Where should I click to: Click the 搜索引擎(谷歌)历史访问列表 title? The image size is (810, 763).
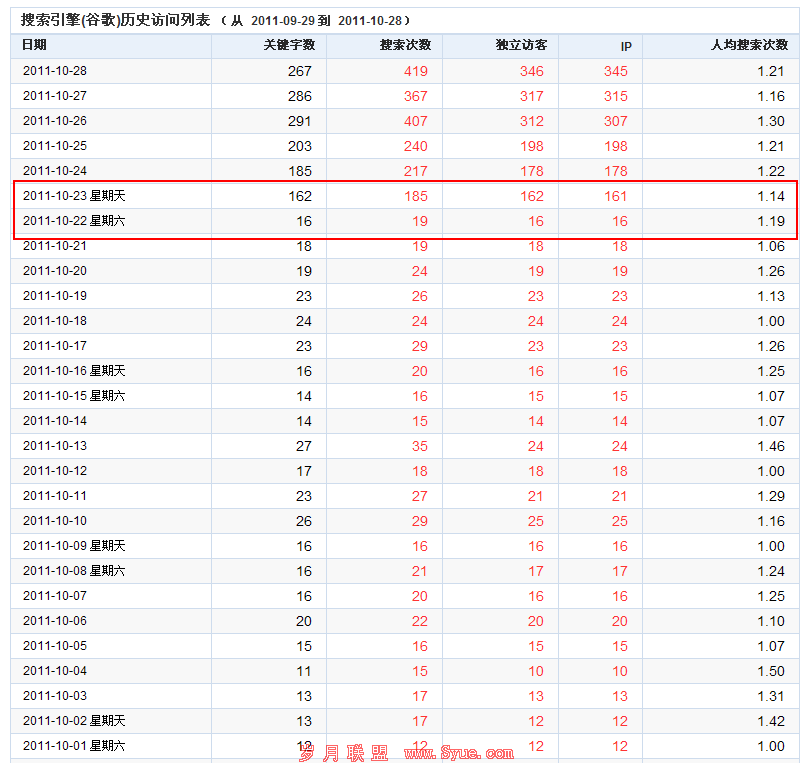[x=118, y=20]
